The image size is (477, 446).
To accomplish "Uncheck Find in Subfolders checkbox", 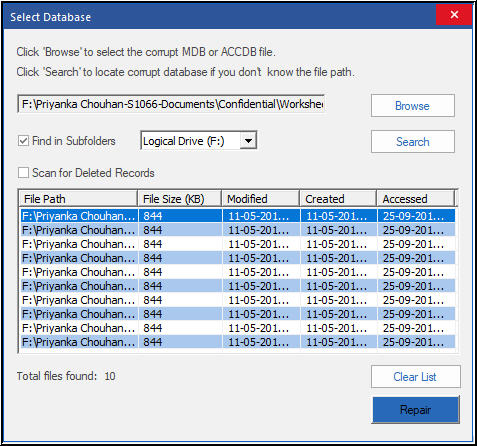I will [x=23, y=141].
